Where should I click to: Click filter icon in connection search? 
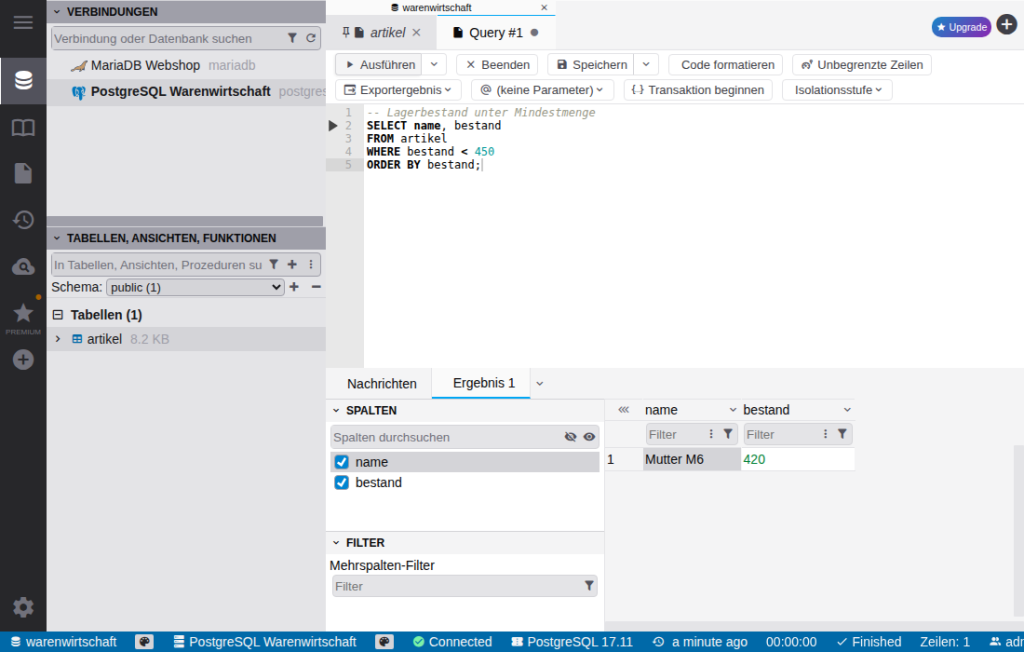click(292, 38)
